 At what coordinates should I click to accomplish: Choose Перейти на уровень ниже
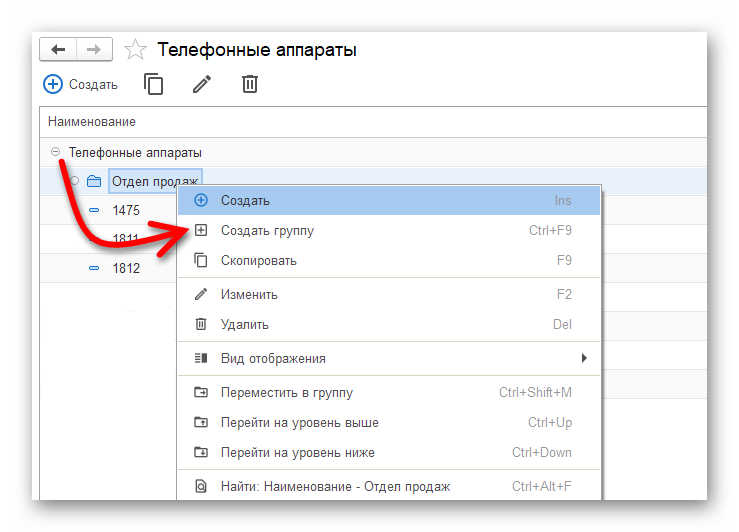[x=389, y=453]
